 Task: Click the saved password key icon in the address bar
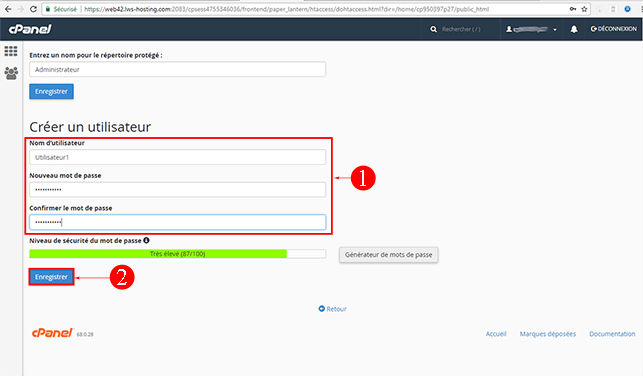(573, 9)
